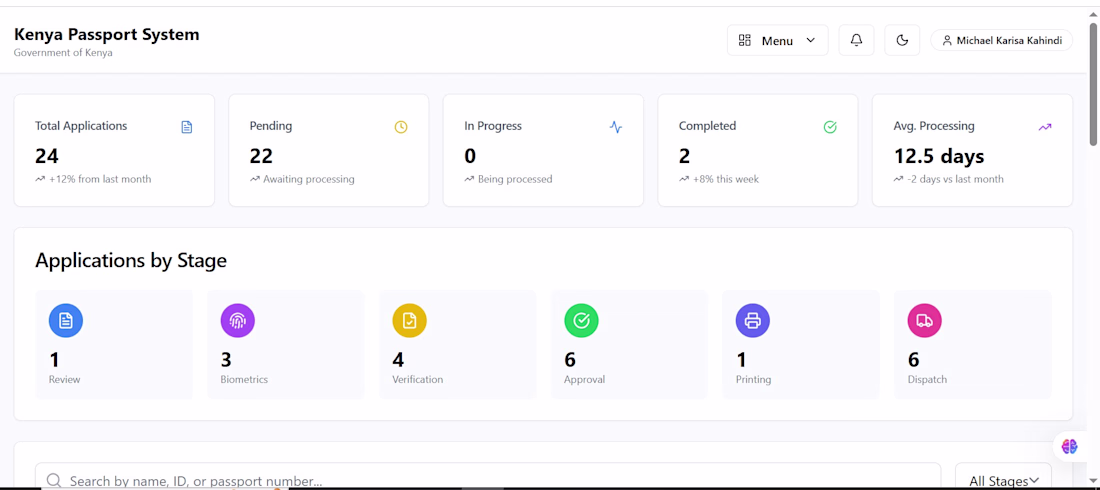Image resolution: width=1100 pixels, height=490 pixels.
Task: Click the Total Applications document icon
Action: coord(187,127)
